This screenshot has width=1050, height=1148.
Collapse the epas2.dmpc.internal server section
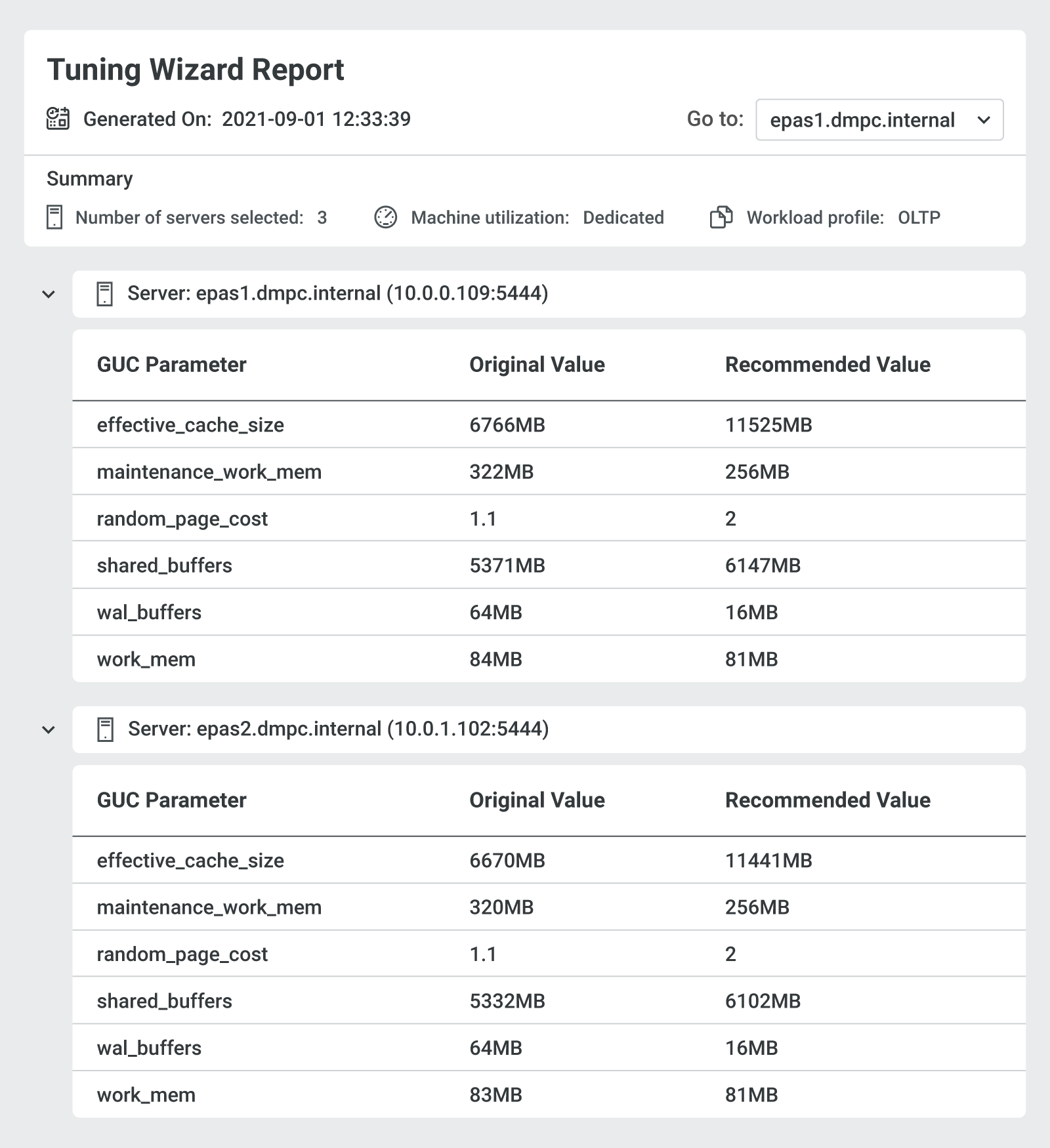(x=49, y=730)
